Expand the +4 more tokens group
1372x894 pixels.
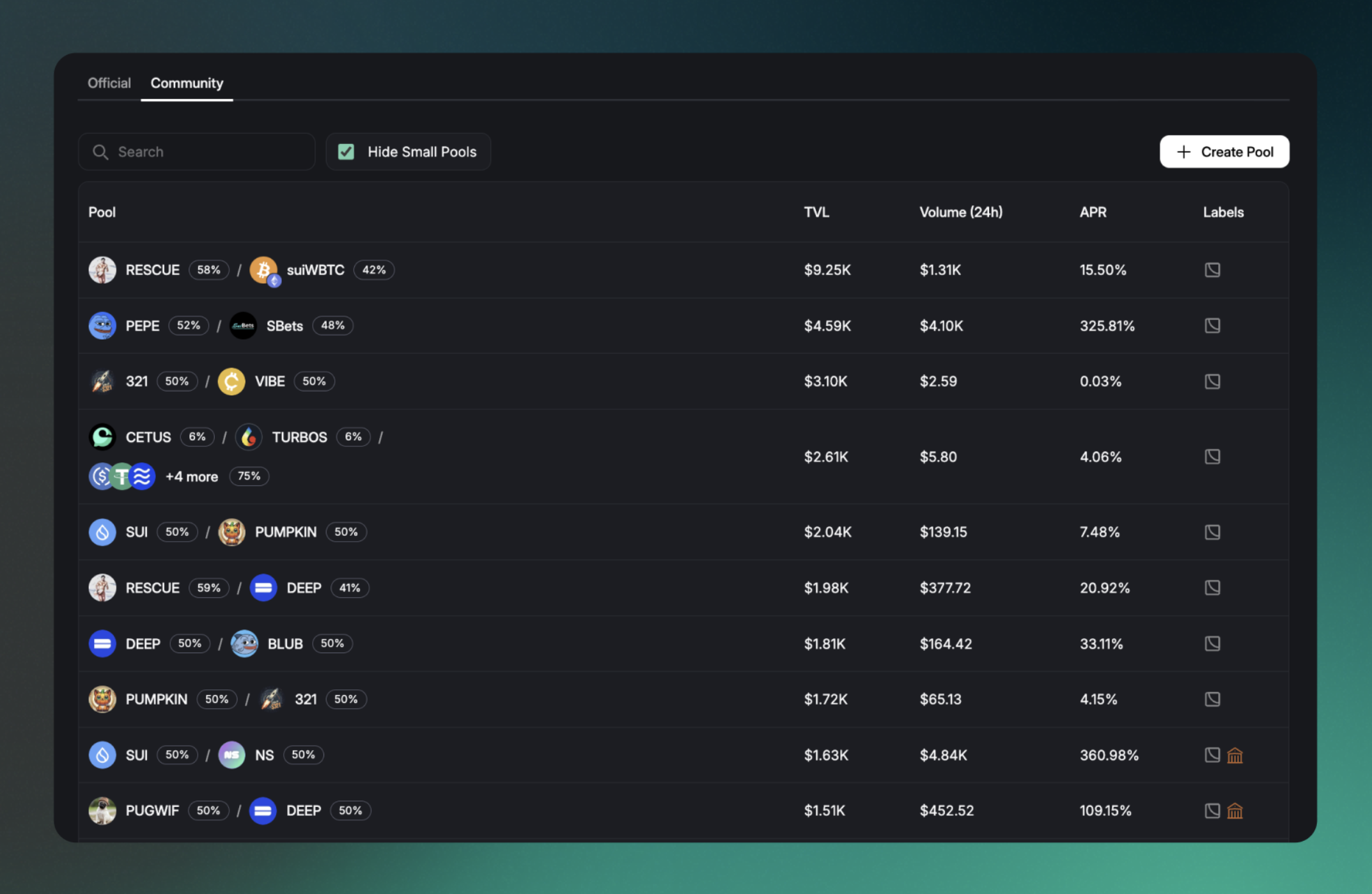click(191, 477)
